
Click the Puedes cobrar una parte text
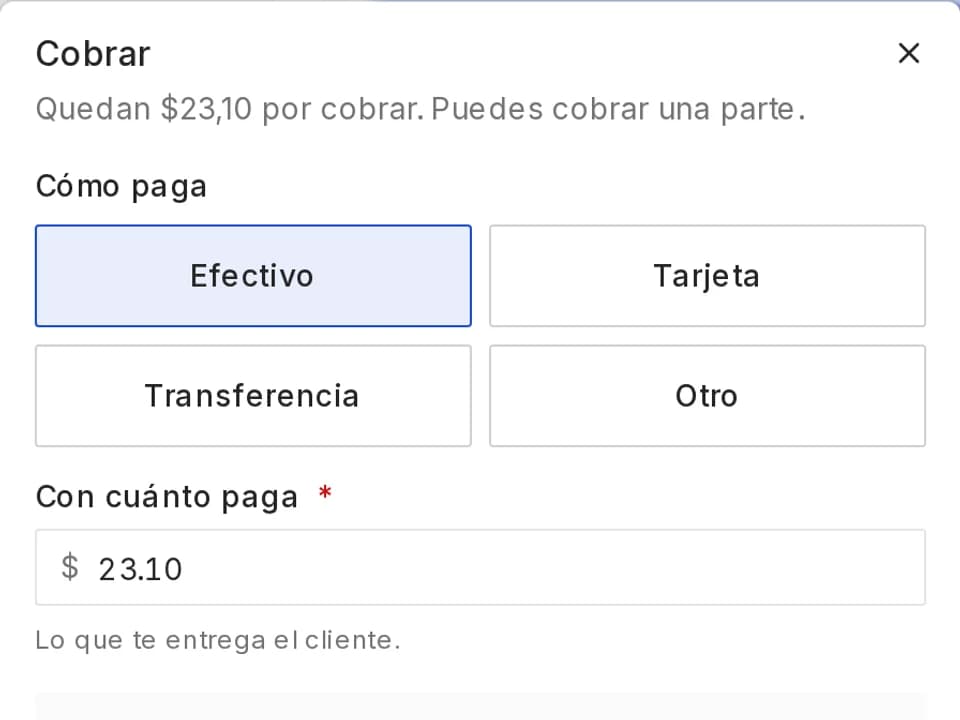pyautogui.click(x=618, y=110)
